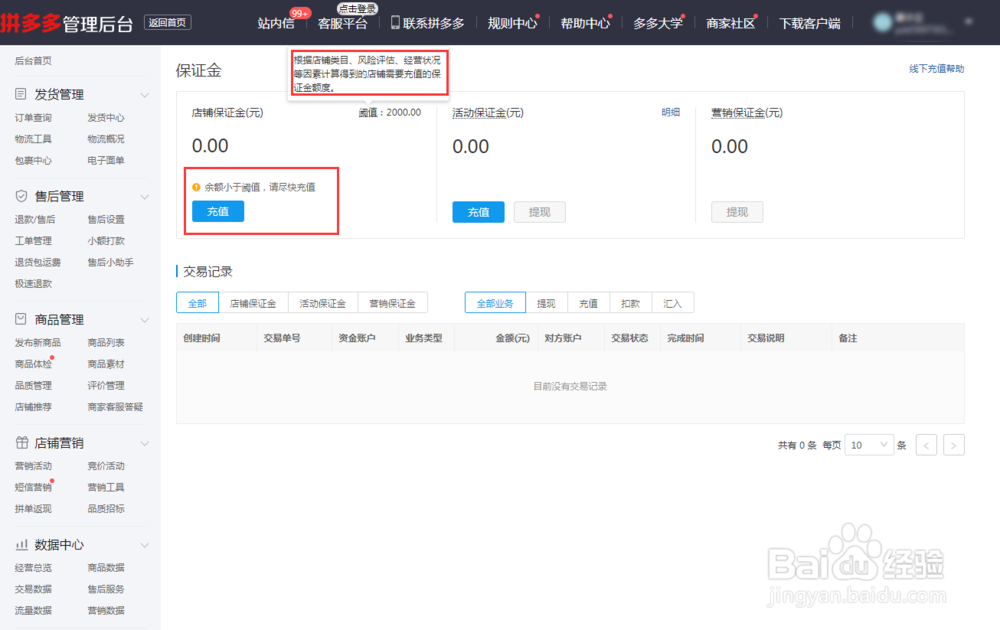Image resolution: width=1000 pixels, height=630 pixels.
Task: Click 后台首页 in the sidebar
Action: [33, 61]
